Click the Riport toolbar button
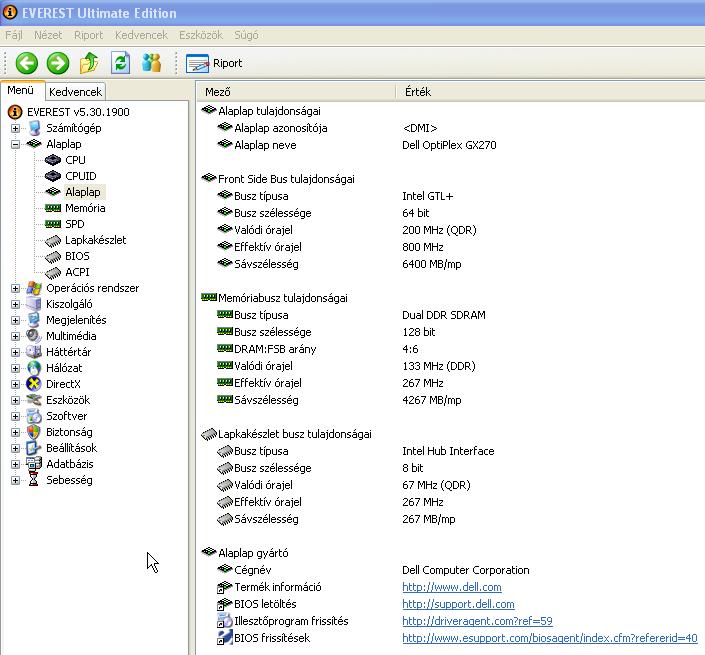 (214, 63)
